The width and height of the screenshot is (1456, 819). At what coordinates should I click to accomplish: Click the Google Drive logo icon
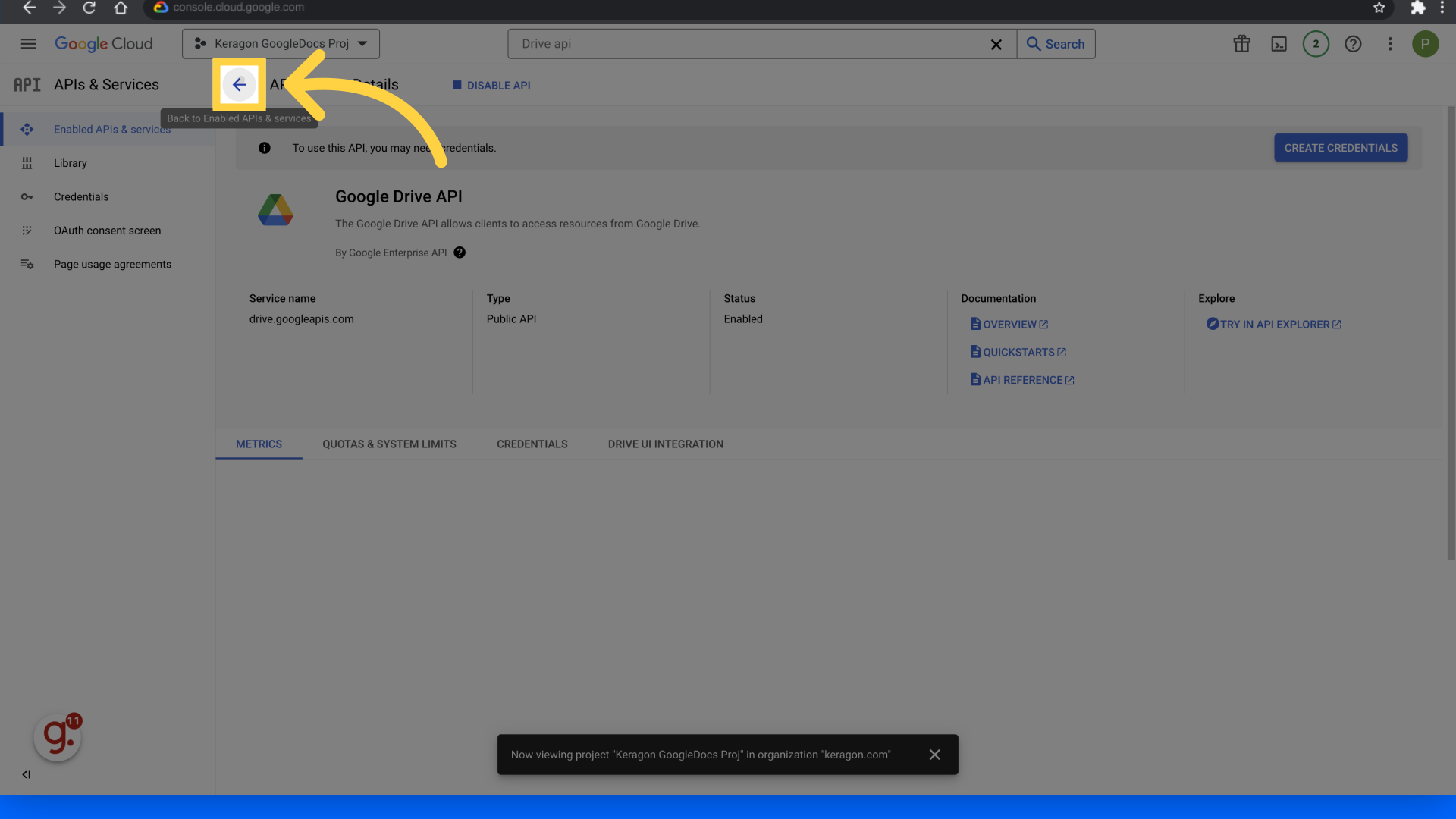click(x=275, y=210)
